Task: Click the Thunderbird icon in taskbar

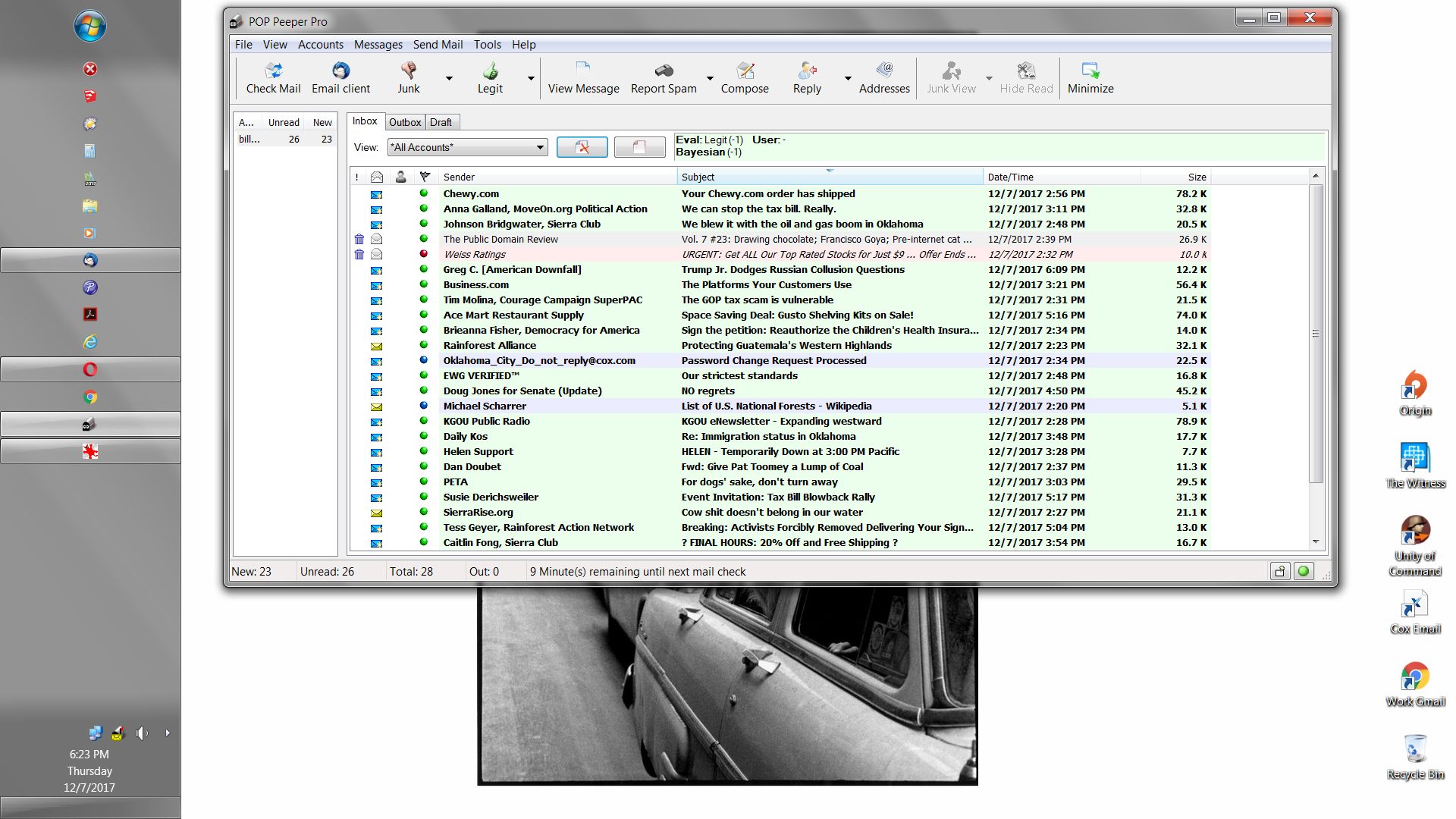Action: click(x=90, y=260)
